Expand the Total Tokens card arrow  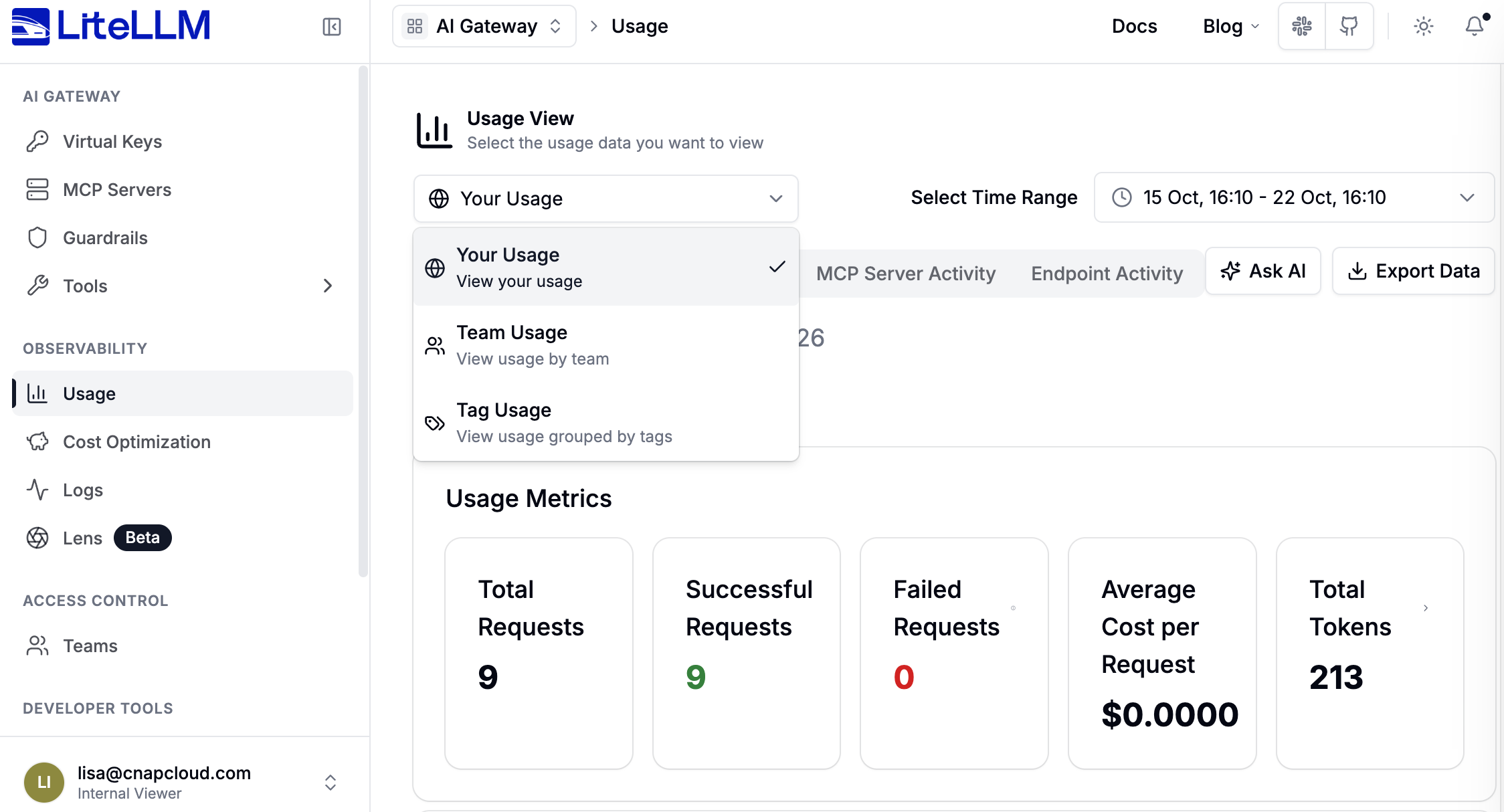click(1426, 608)
